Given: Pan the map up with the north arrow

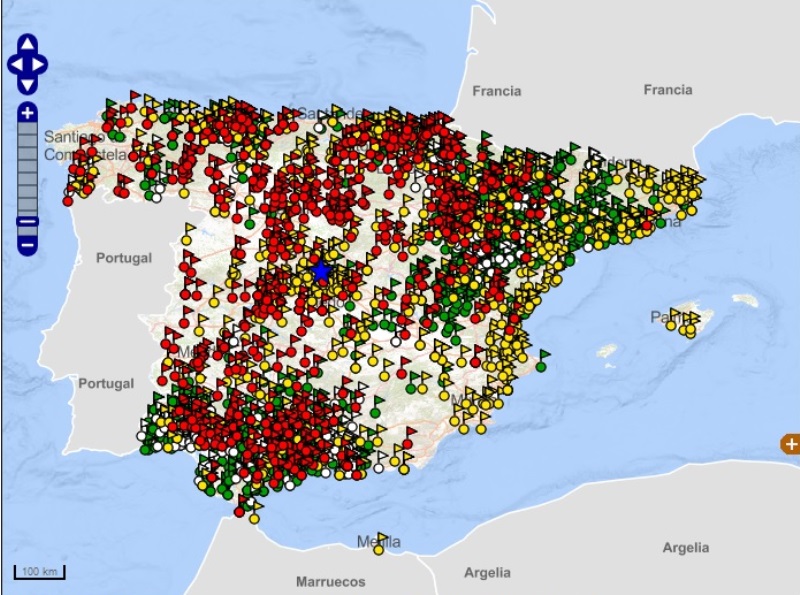Looking at the screenshot, I should [x=28, y=44].
